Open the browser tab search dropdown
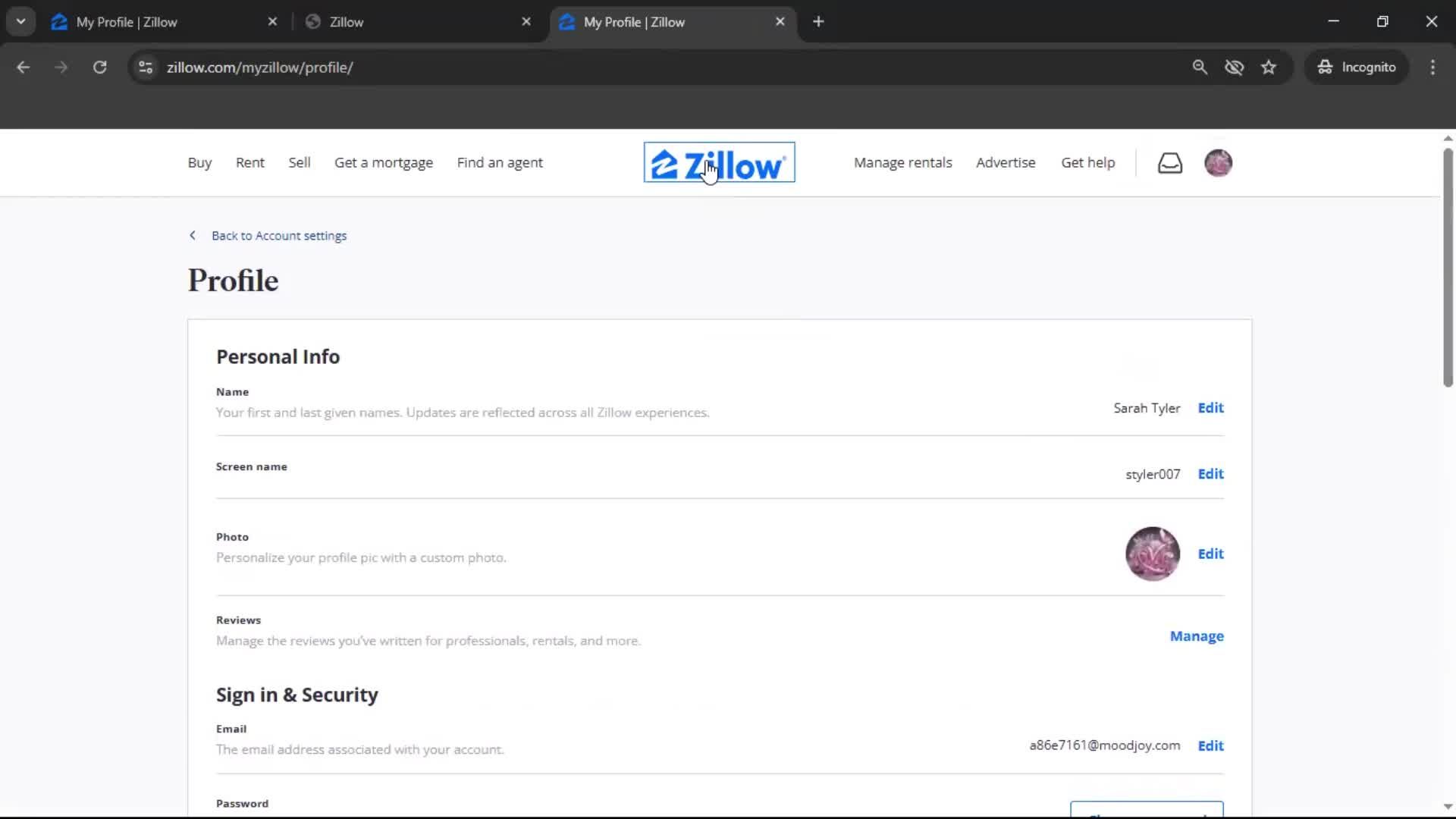 coord(21,21)
